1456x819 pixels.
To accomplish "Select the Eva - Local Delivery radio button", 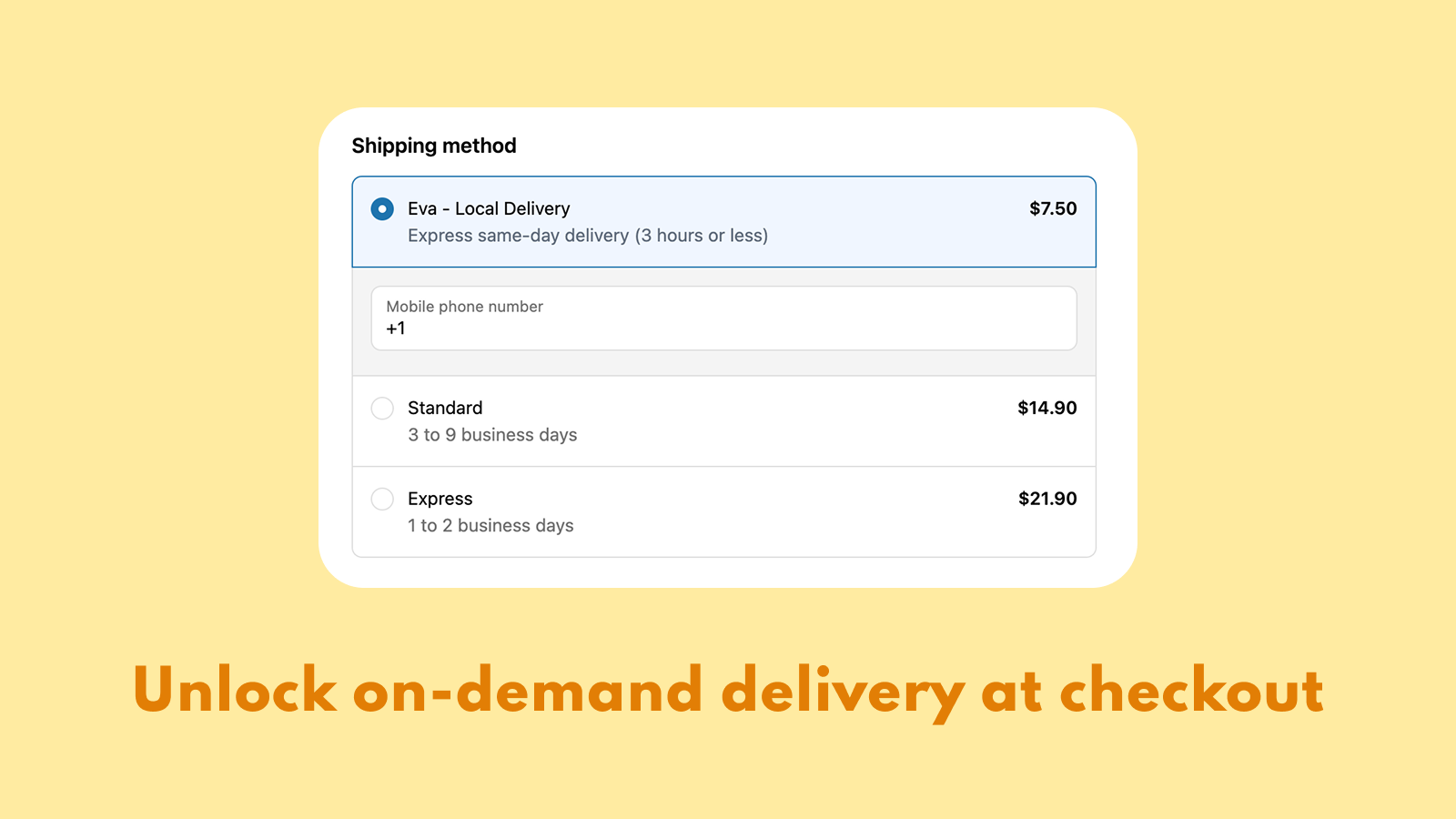I will click(382, 209).
